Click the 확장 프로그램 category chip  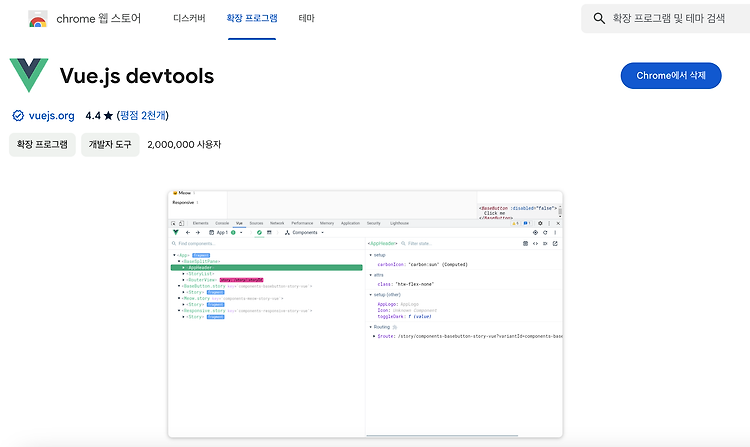(42, 144)
